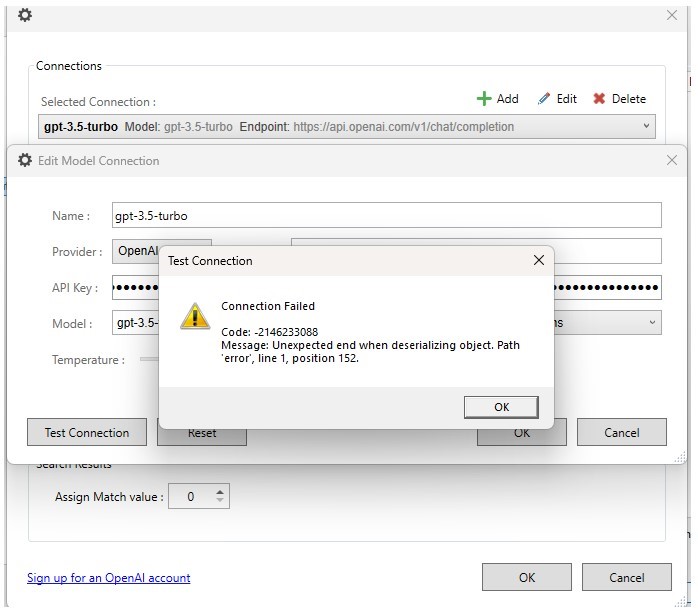Open the Model dropdown arrow
This screenshot has height=610, width=698.
(x=652, y=323)
